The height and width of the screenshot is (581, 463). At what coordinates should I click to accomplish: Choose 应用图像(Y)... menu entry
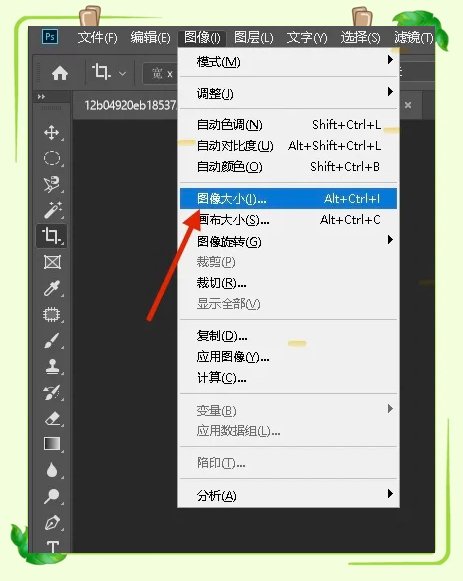point(288,357)
